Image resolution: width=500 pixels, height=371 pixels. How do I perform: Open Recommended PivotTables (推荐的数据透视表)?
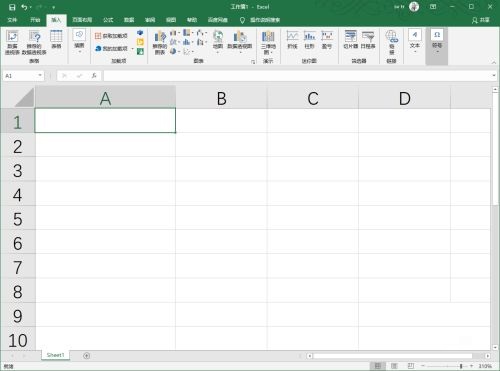pos(34,42)
